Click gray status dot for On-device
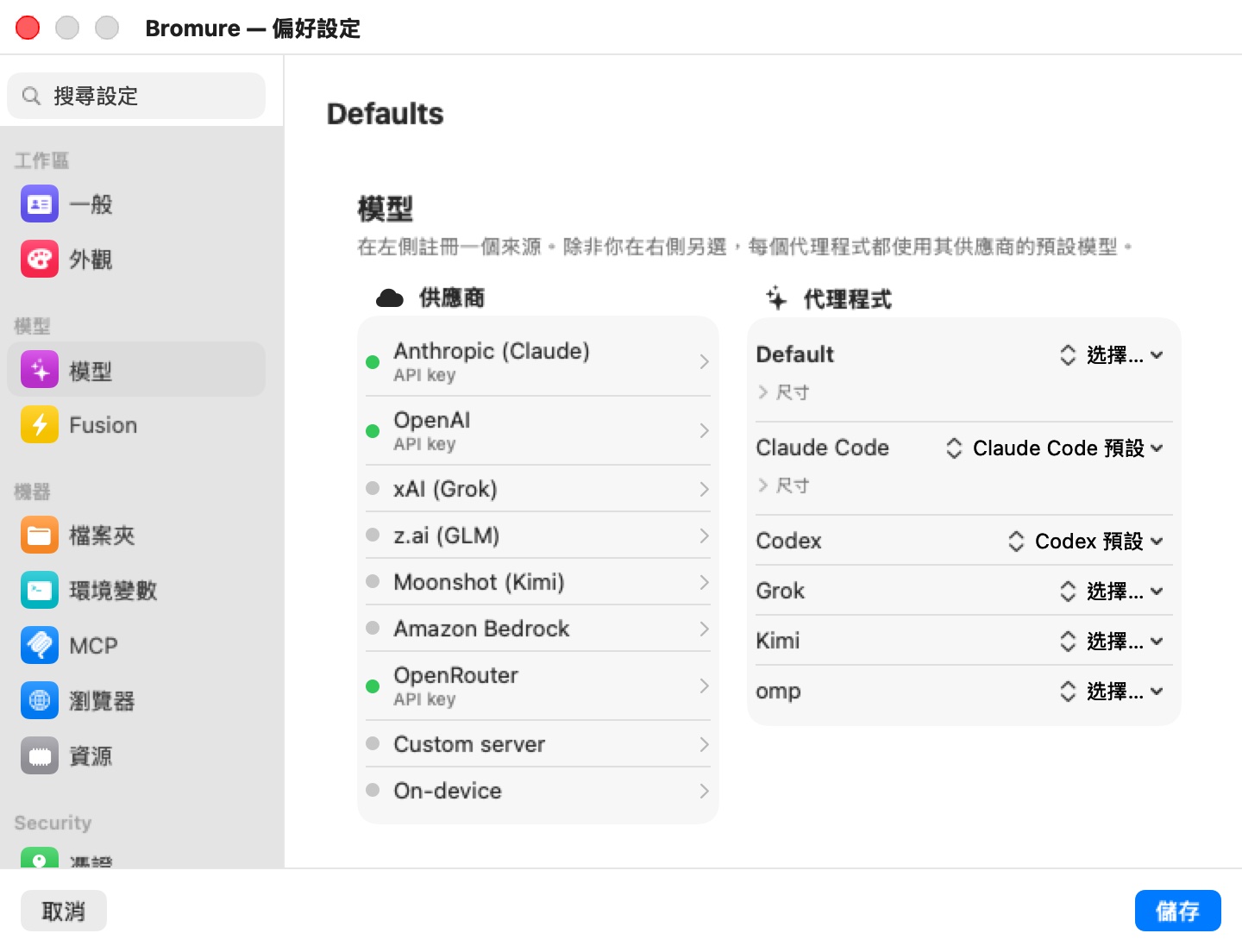Viewport: 1242px width, 952px height. pos(373,790)
